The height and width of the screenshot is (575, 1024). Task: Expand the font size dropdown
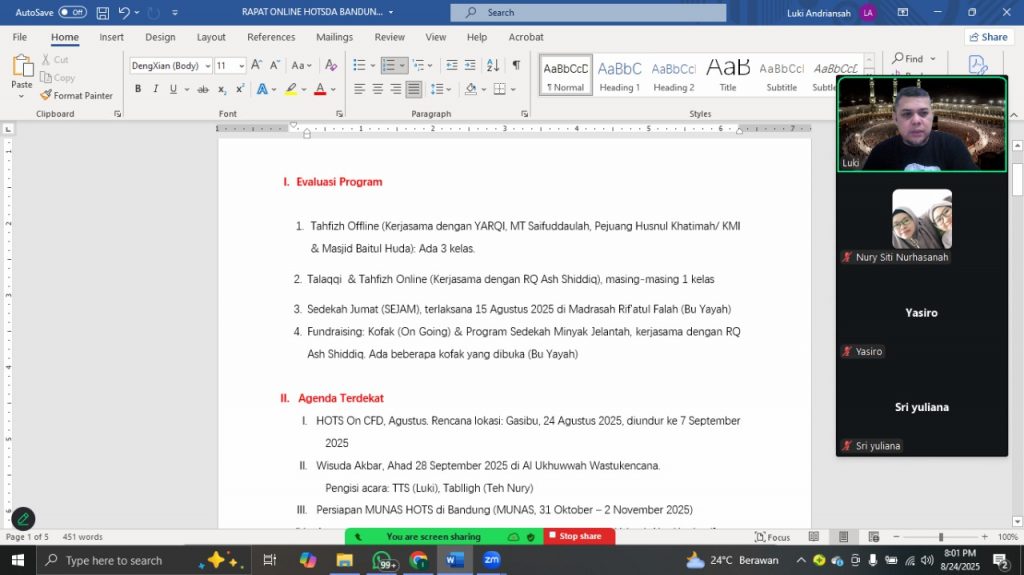pyautogui.click(x=241, y=66)
